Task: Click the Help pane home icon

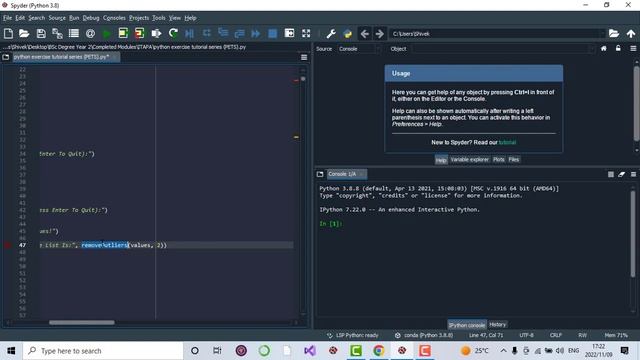Action: (x=604, y=49)
